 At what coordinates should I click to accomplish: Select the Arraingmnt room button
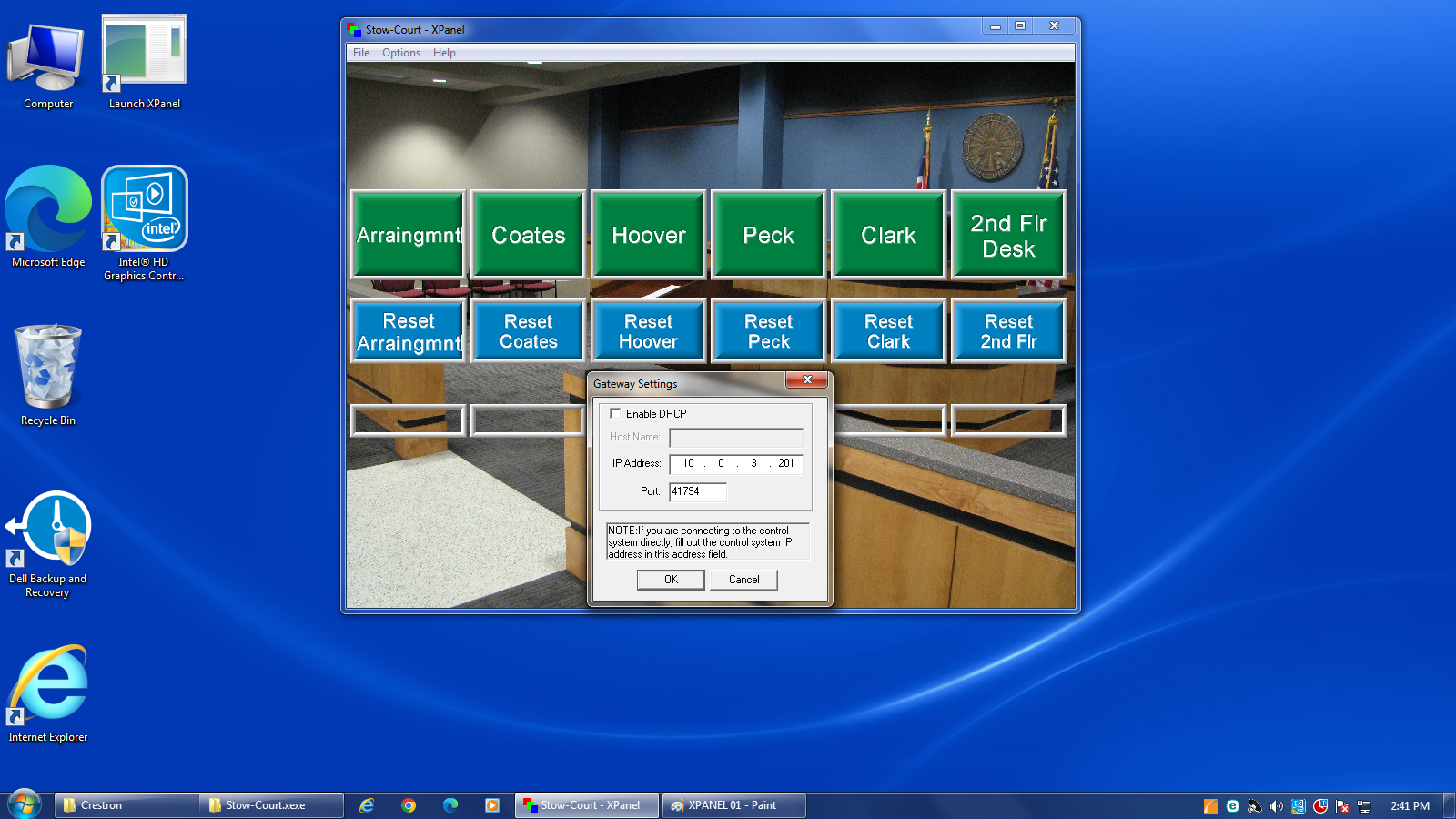coord(409,235)
